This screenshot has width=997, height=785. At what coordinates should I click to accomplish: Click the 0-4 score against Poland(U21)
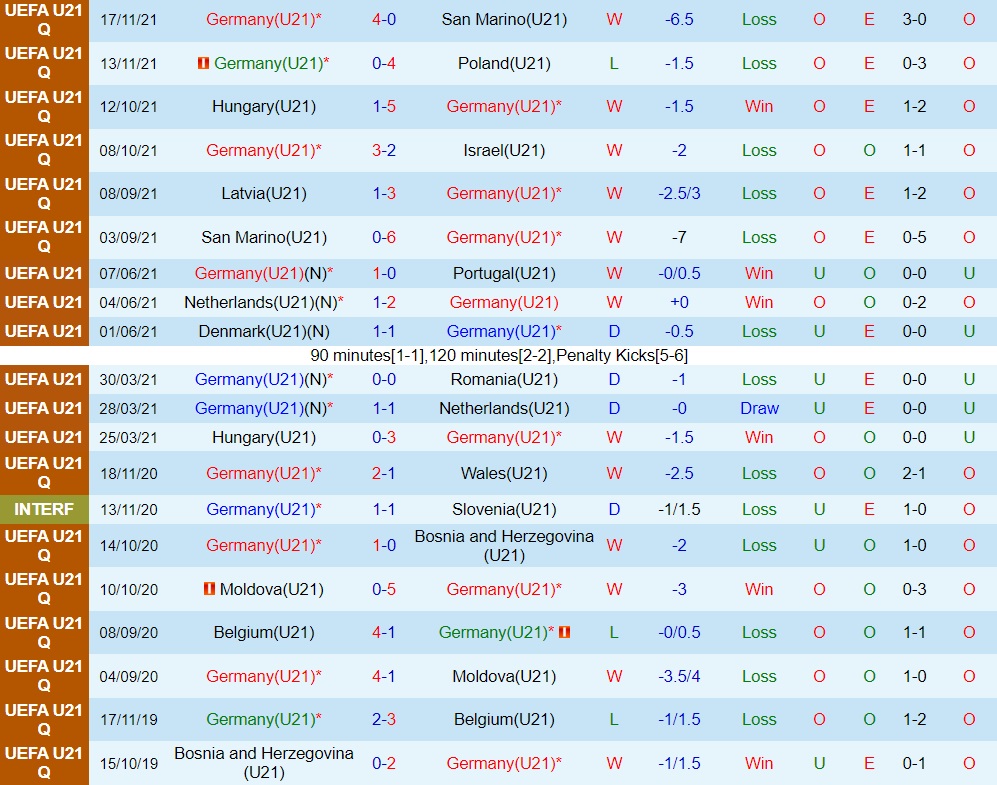[x=384, y=64]
